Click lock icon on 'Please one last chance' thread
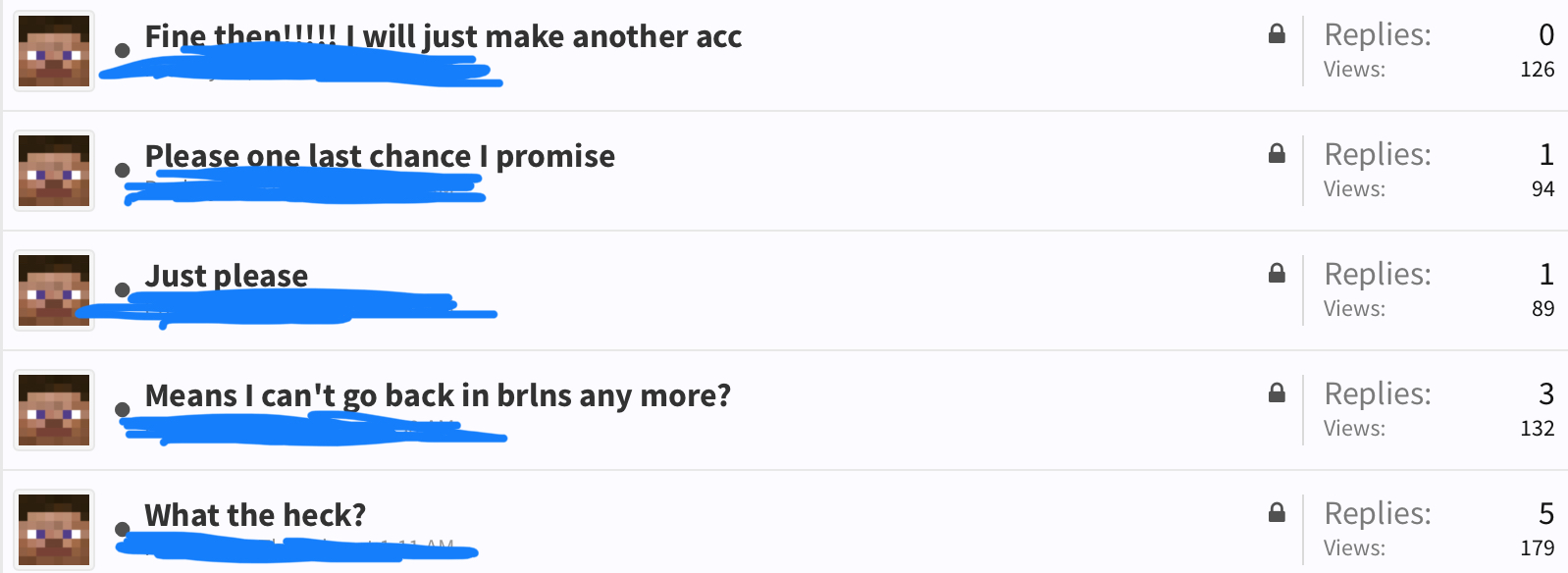Image resolution: width=1568 pixels, height=573 pixels. [1277, 154]
